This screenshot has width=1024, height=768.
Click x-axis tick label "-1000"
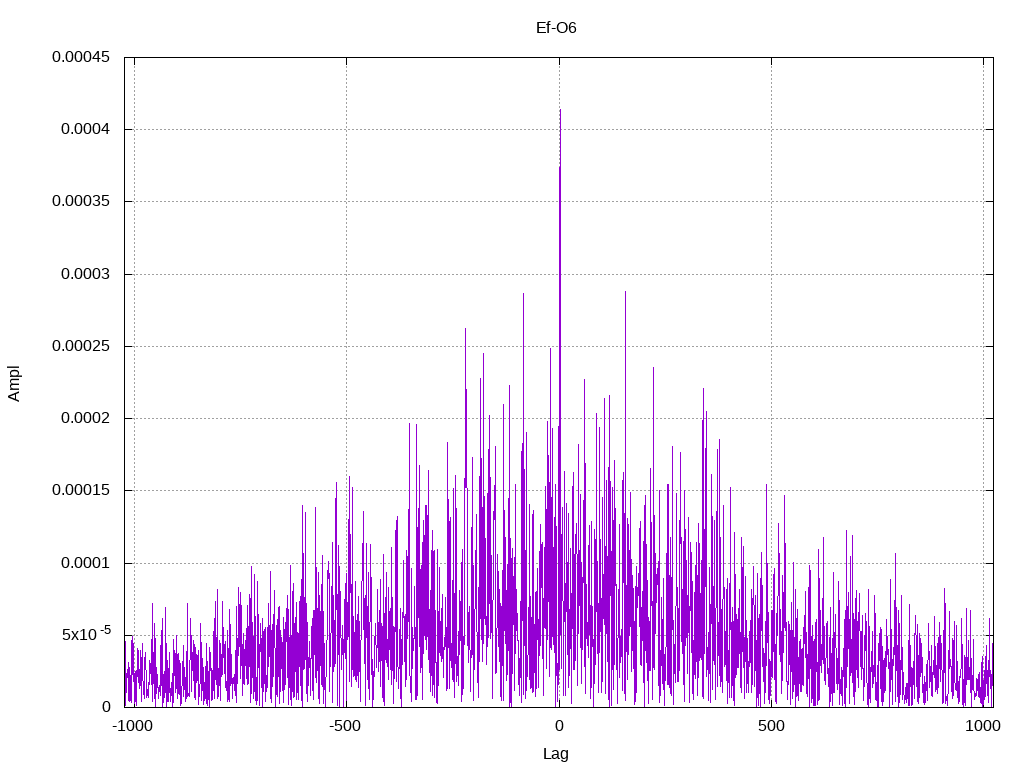coord(133,726)
